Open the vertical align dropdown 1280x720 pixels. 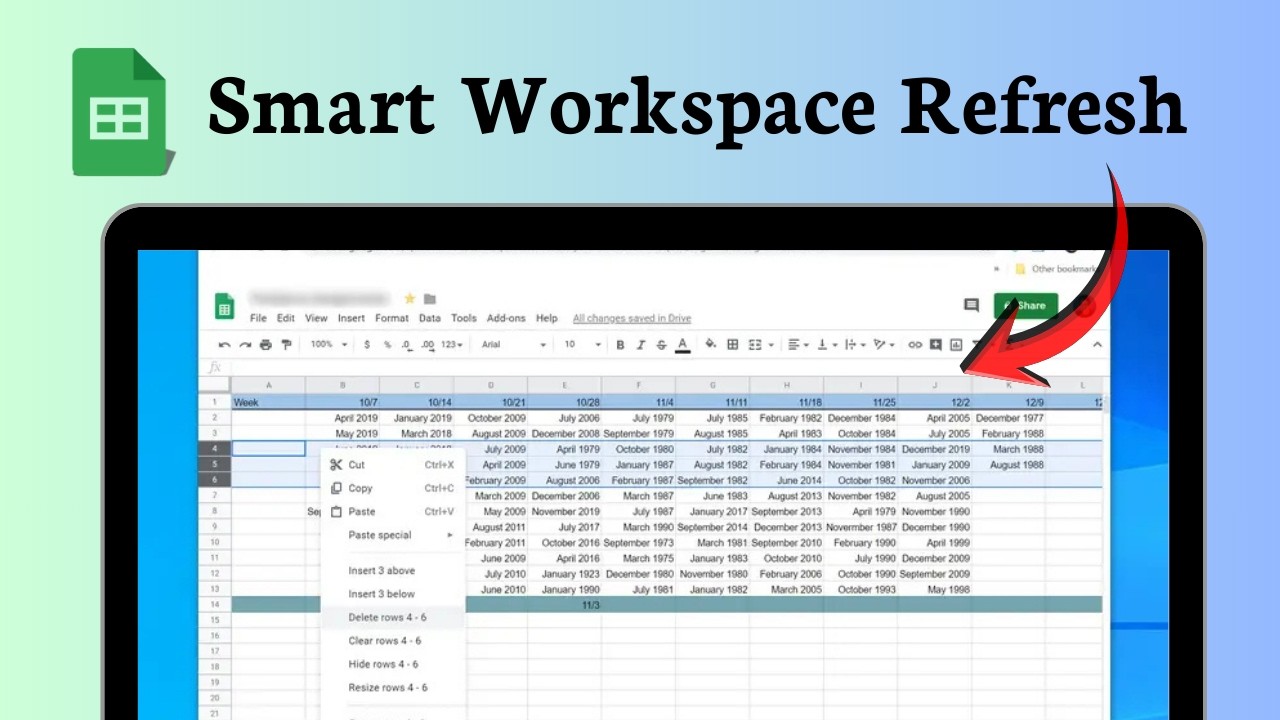point(827,345)
